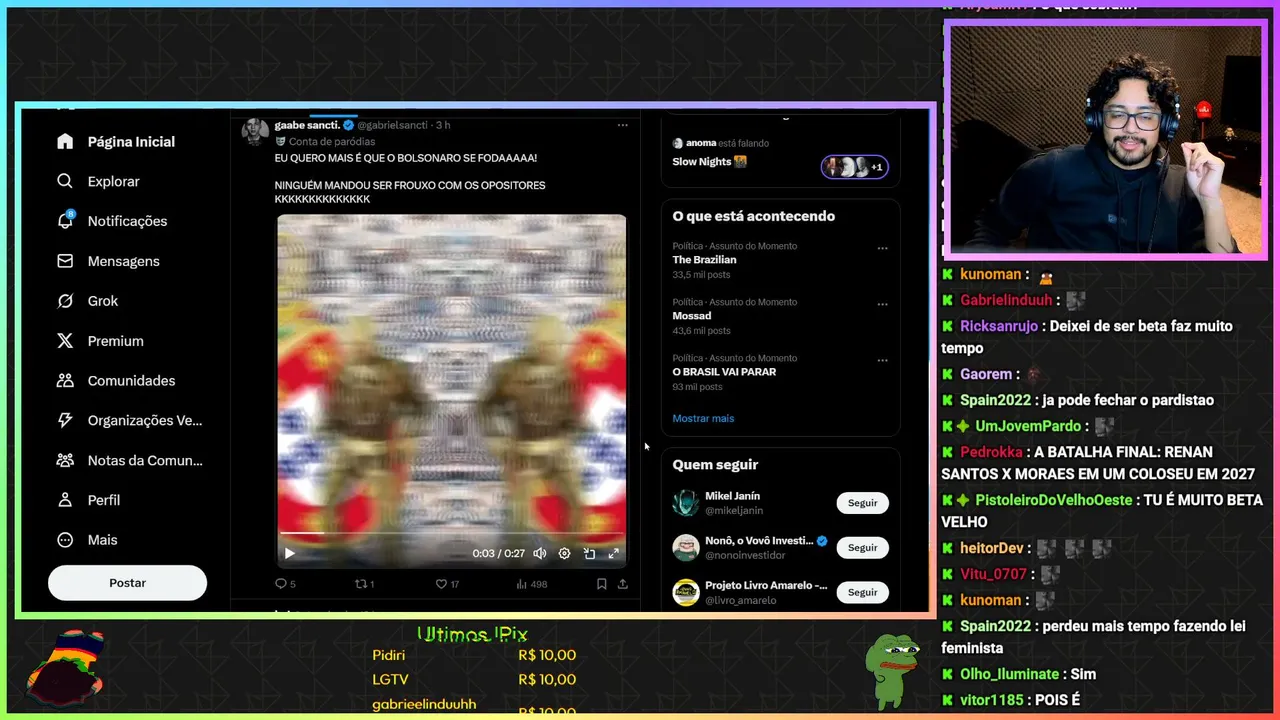
Task: Click the Postar button
Action: pos(127,583)
